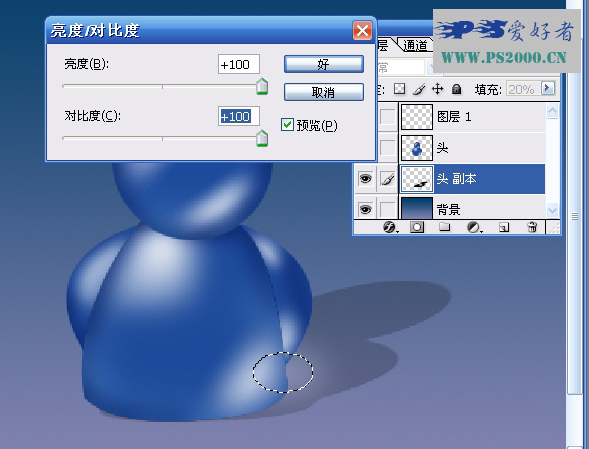
Task: Click link box of 图层 1 layer
Action: (x=387, y=117)
